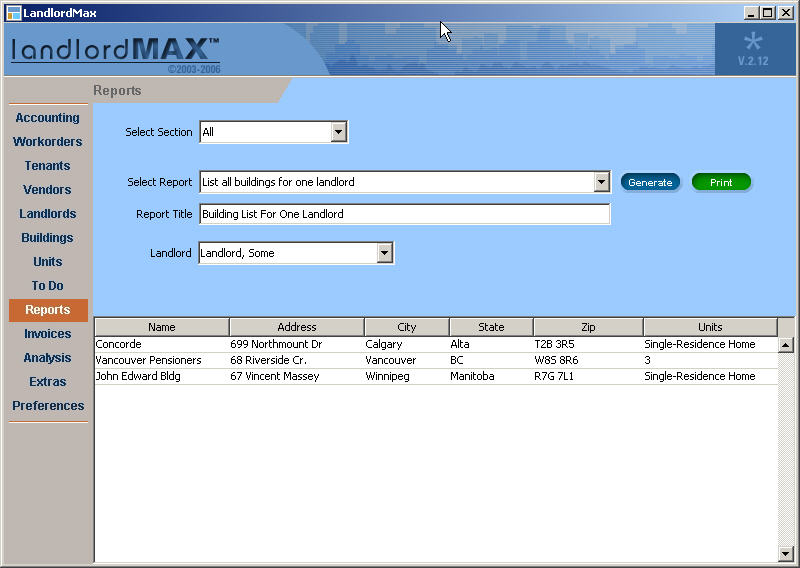Expand the Select Report dropdown arrow

[x=601, y=182]
